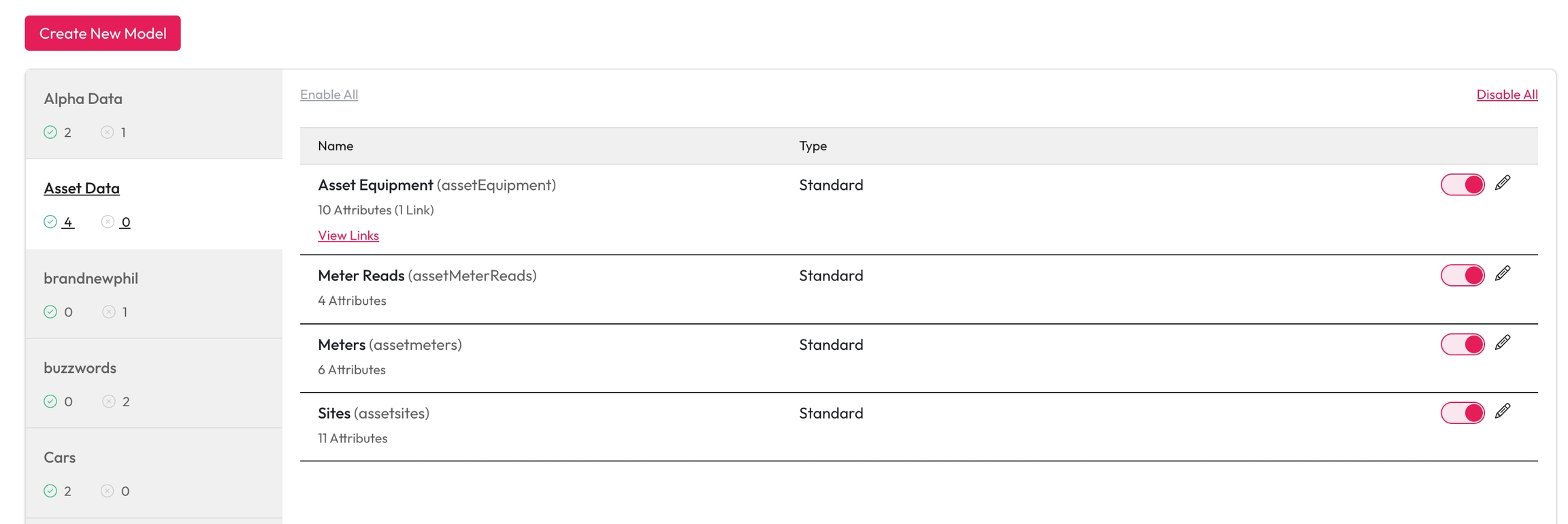The image size is (1568, 524).
Task: Switch to the brandnewphil group
Action: click(91, 278)
